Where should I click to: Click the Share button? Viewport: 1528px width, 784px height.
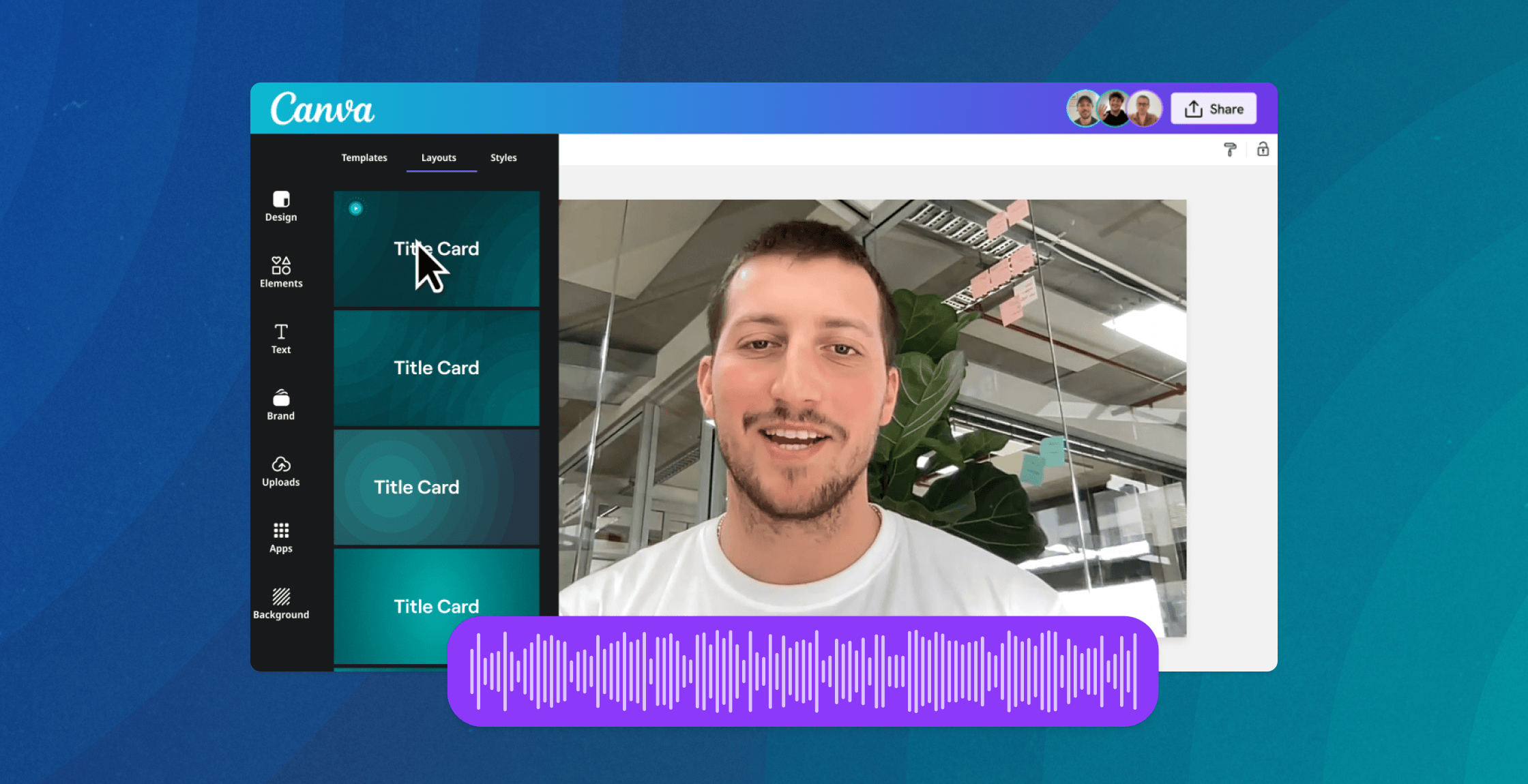(x=1214, y=109)
